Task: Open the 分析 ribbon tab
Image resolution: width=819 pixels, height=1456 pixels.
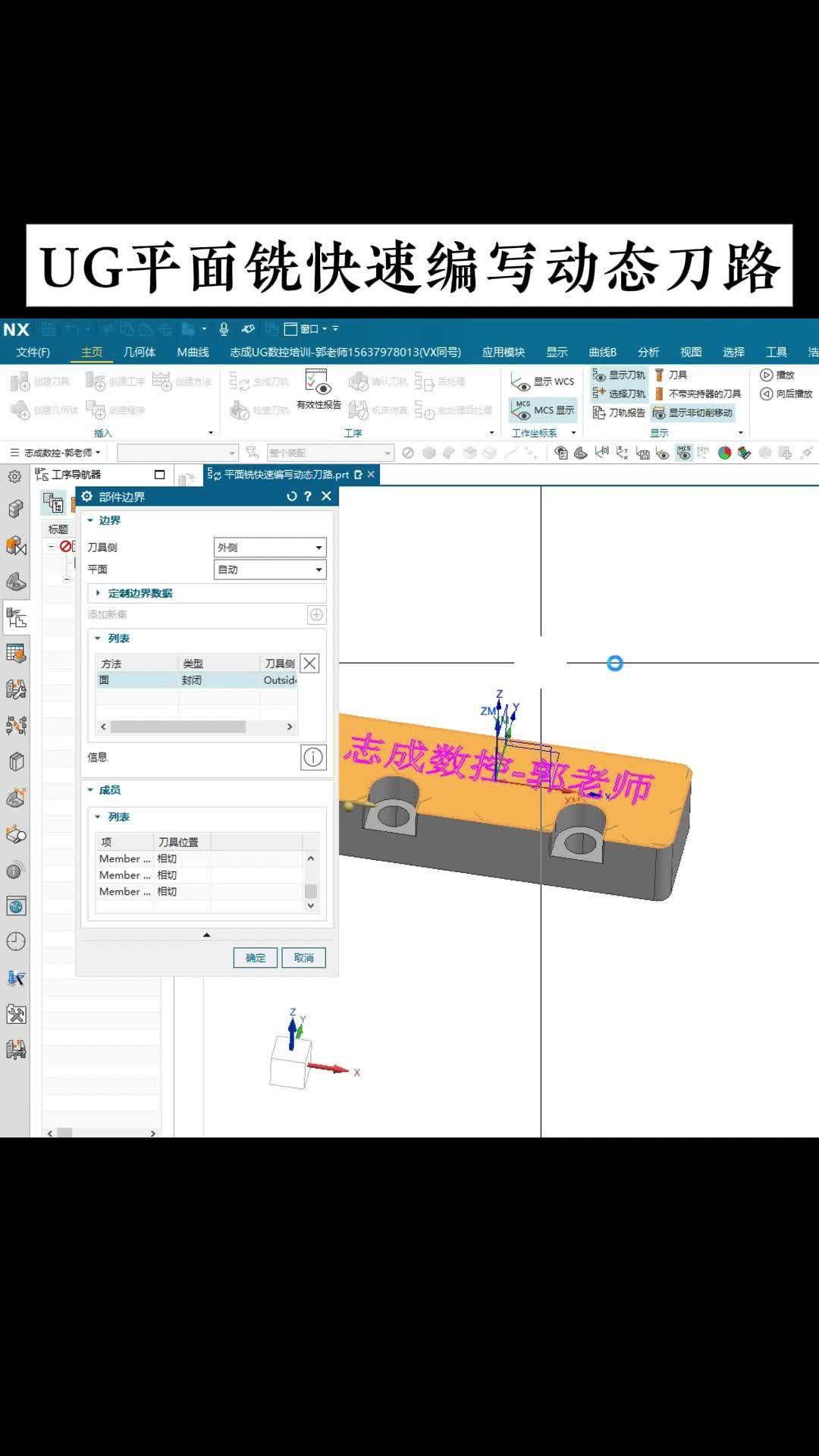Action: [x=648, y=352]
